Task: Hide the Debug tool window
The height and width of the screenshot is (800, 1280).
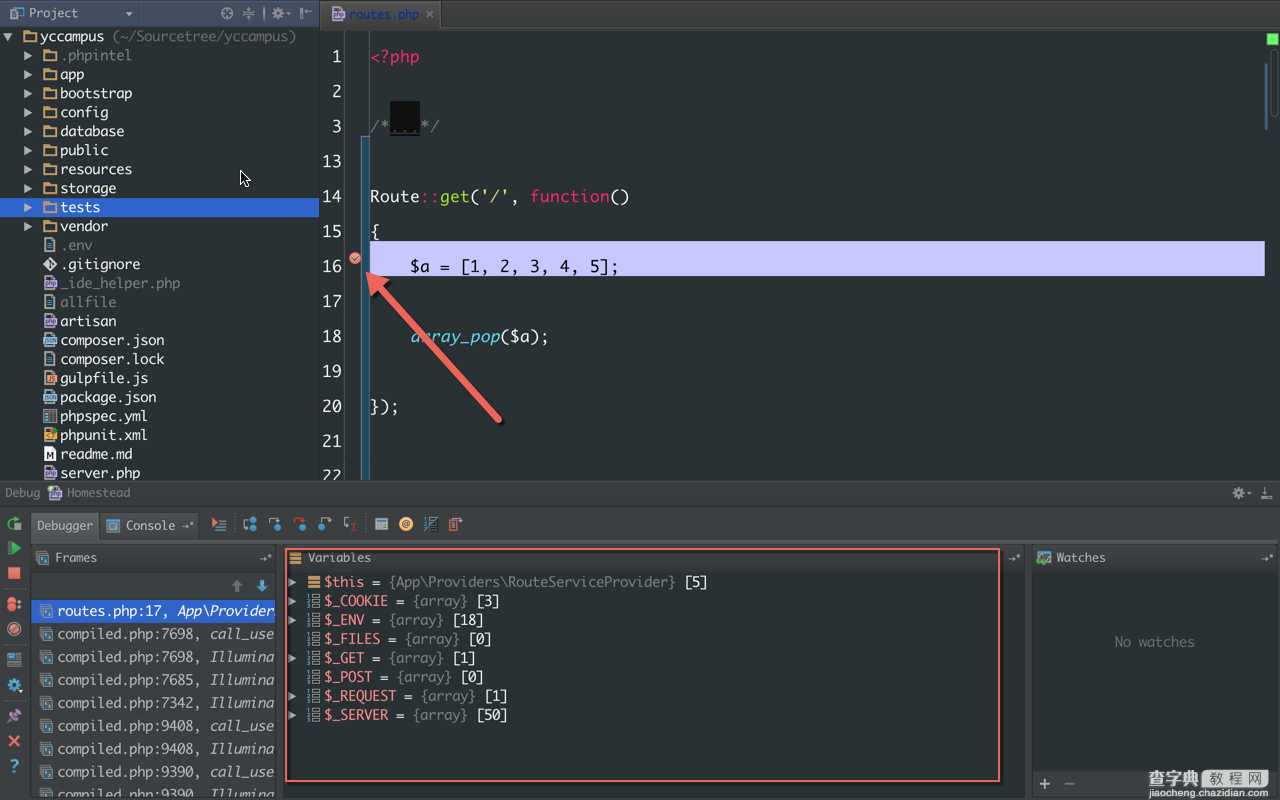Action: click(1266, 493)
